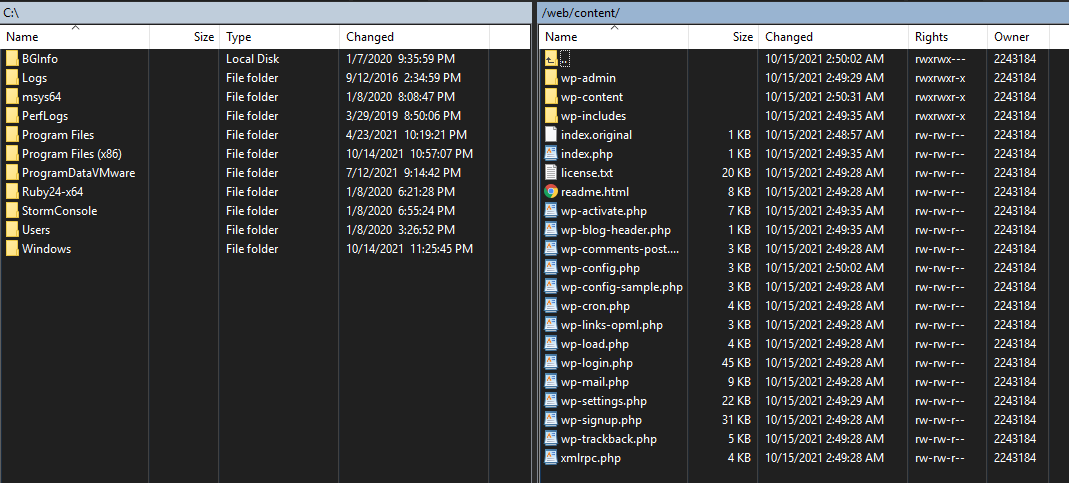Click the File folder type of Users

click(252, 230)
